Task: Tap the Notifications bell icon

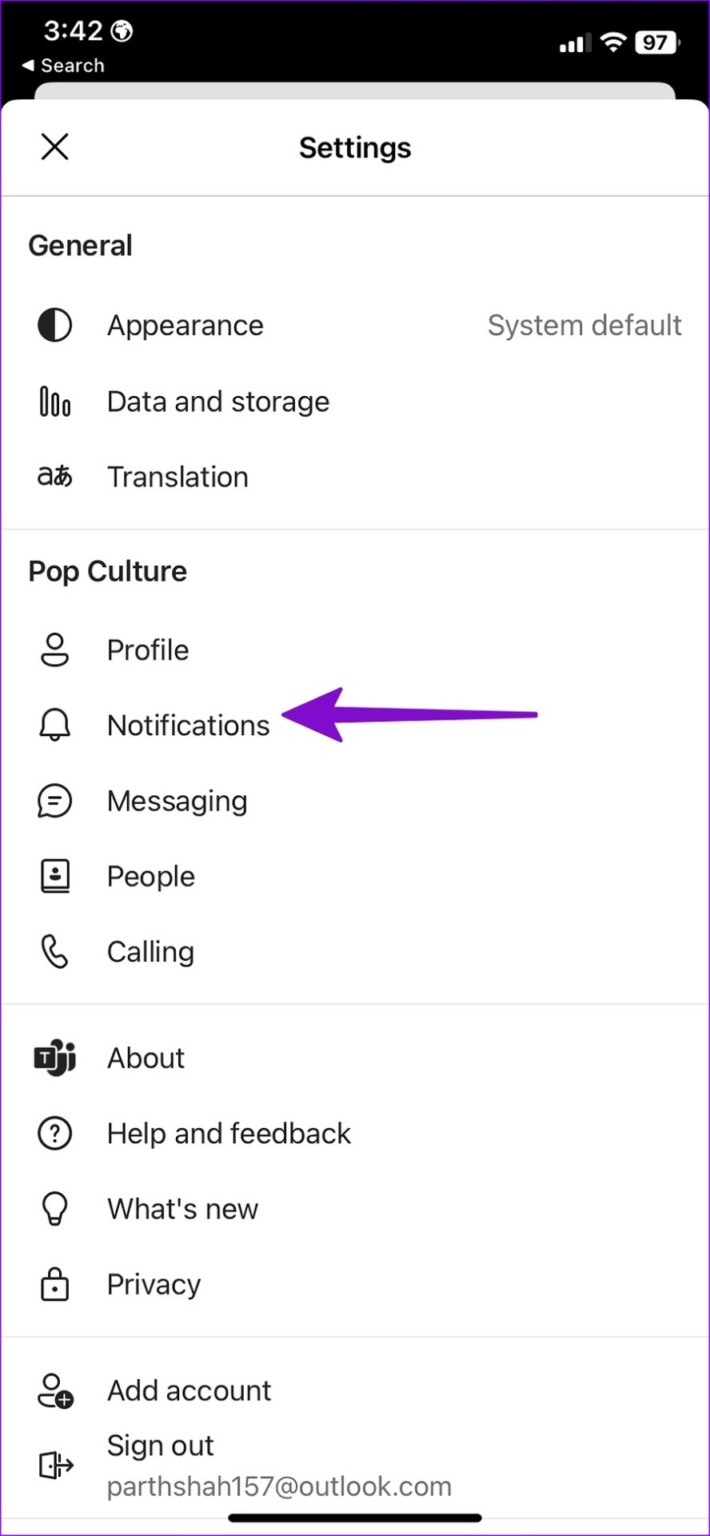Action: tap(54, 725)
